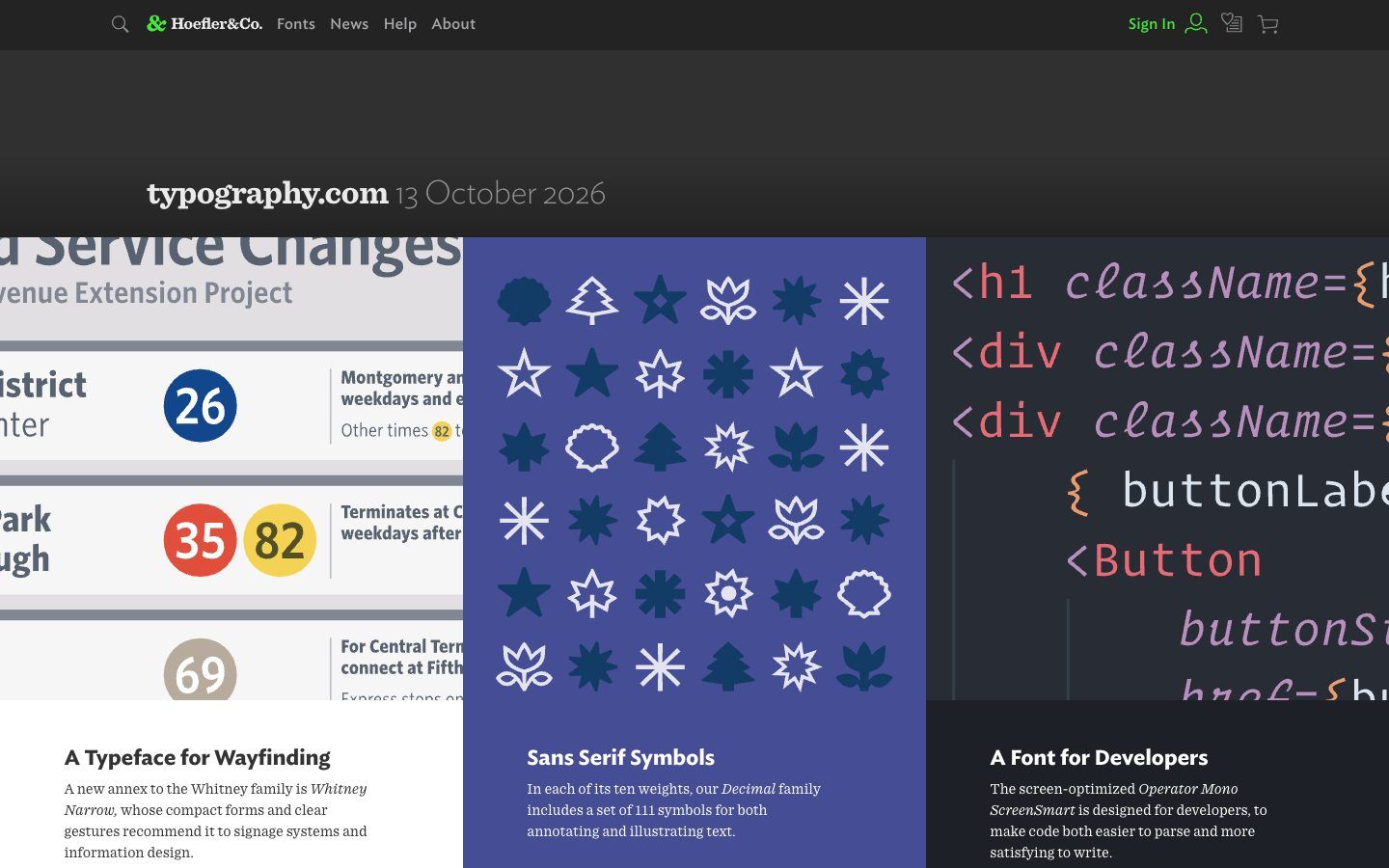Screen dimensions: 1389x868
Task: Open the Service Changes wayfinding image
Action: (231, 469)
